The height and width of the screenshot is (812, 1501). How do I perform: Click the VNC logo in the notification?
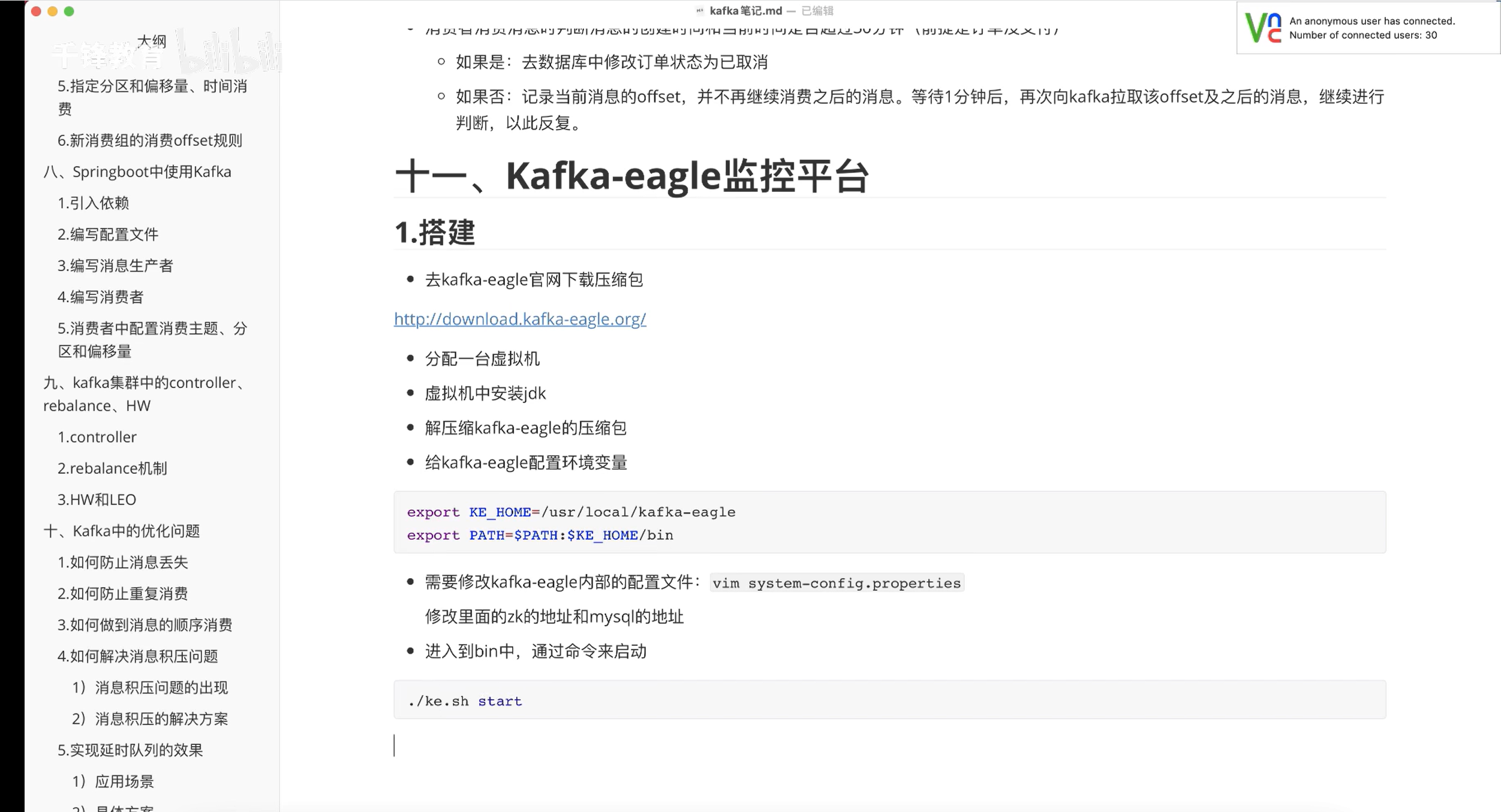[x=1263, y=28]
